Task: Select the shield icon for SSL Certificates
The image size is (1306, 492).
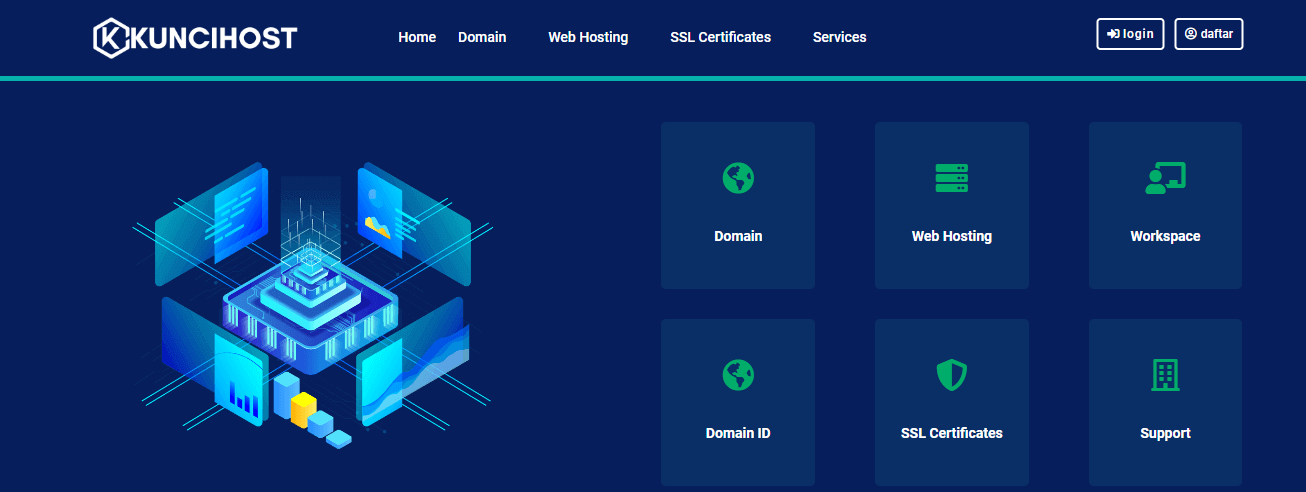Action: coord(951,375)
